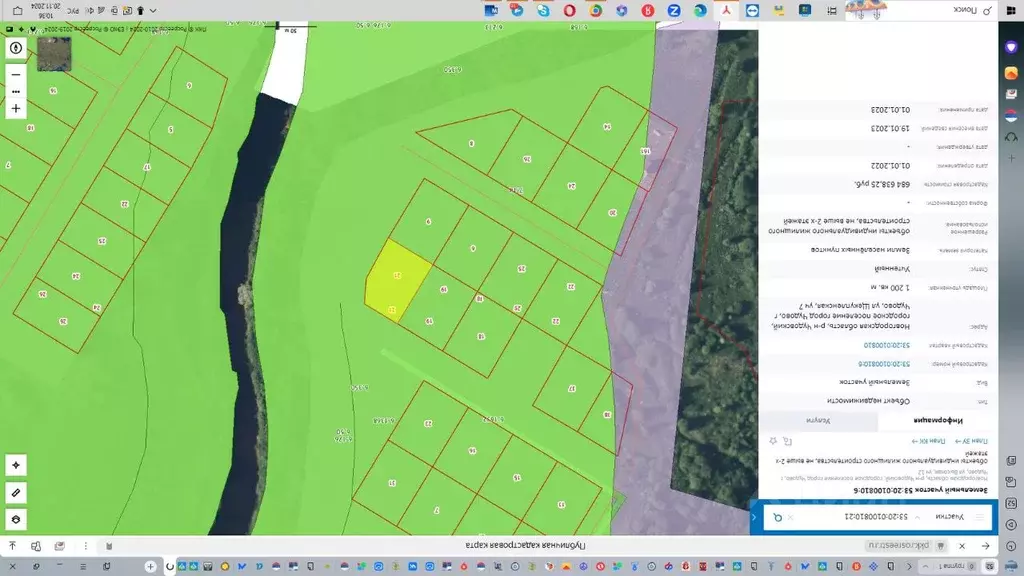Viewport: 1024px width, 576px height.
Task: Select the area value 1 200 кв. м
Action: point(890,287)
